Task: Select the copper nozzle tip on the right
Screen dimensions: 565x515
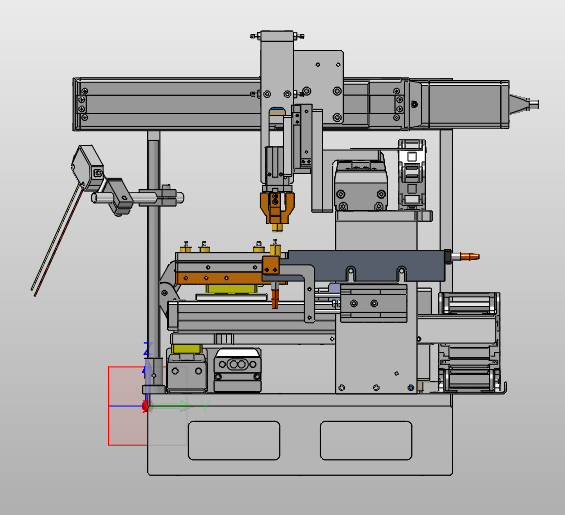Action: click(470, 257)
